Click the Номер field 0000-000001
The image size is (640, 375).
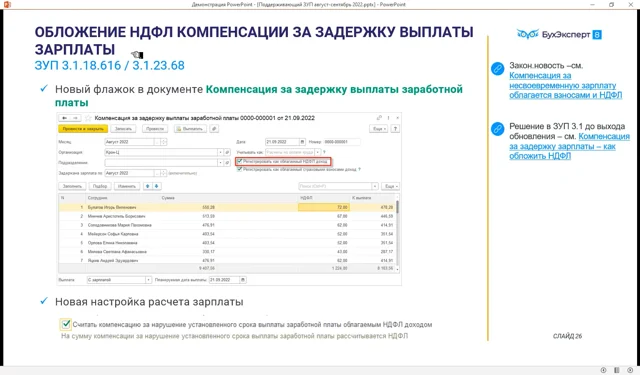(342, 142)
